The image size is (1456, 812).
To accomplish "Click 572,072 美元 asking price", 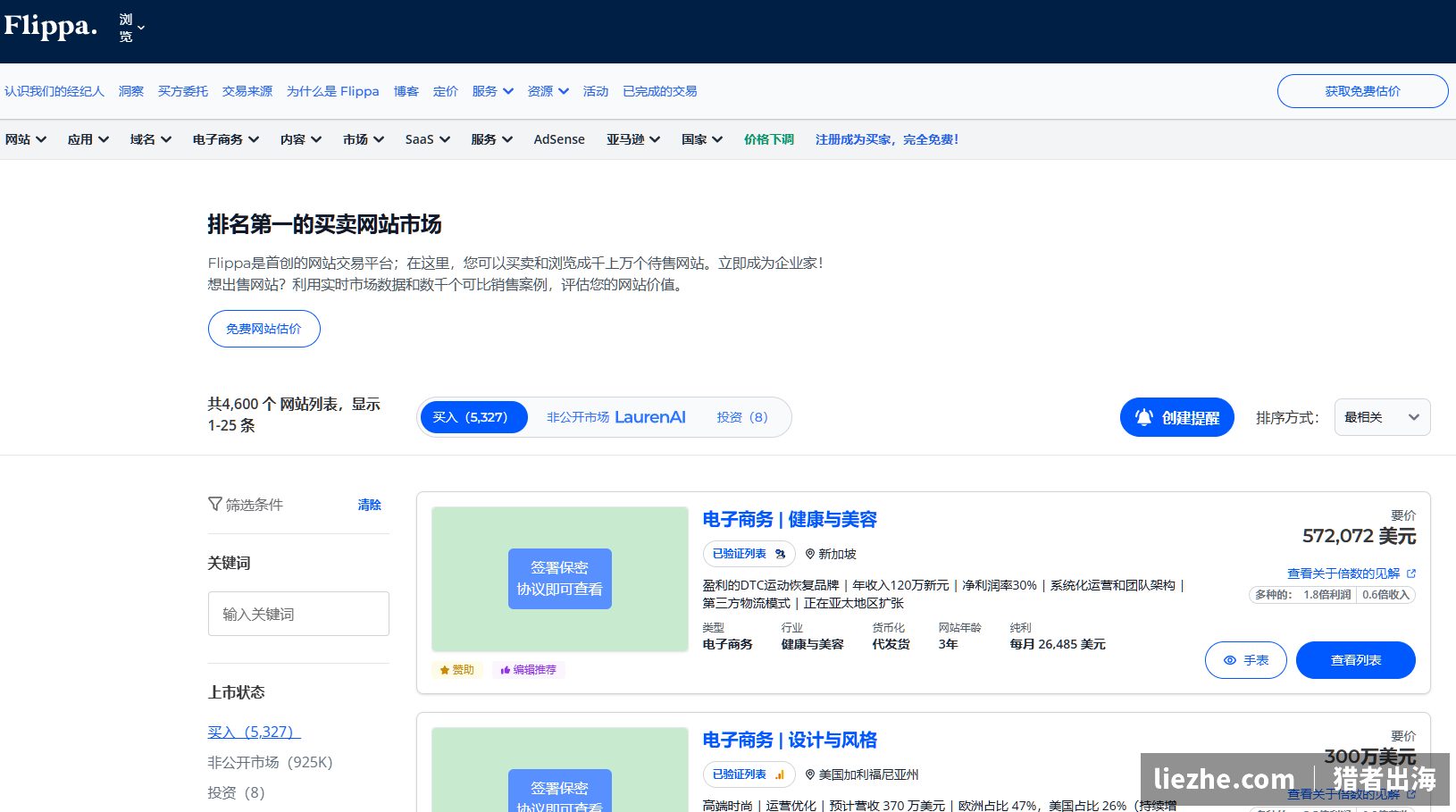I will coord(1359,536).
